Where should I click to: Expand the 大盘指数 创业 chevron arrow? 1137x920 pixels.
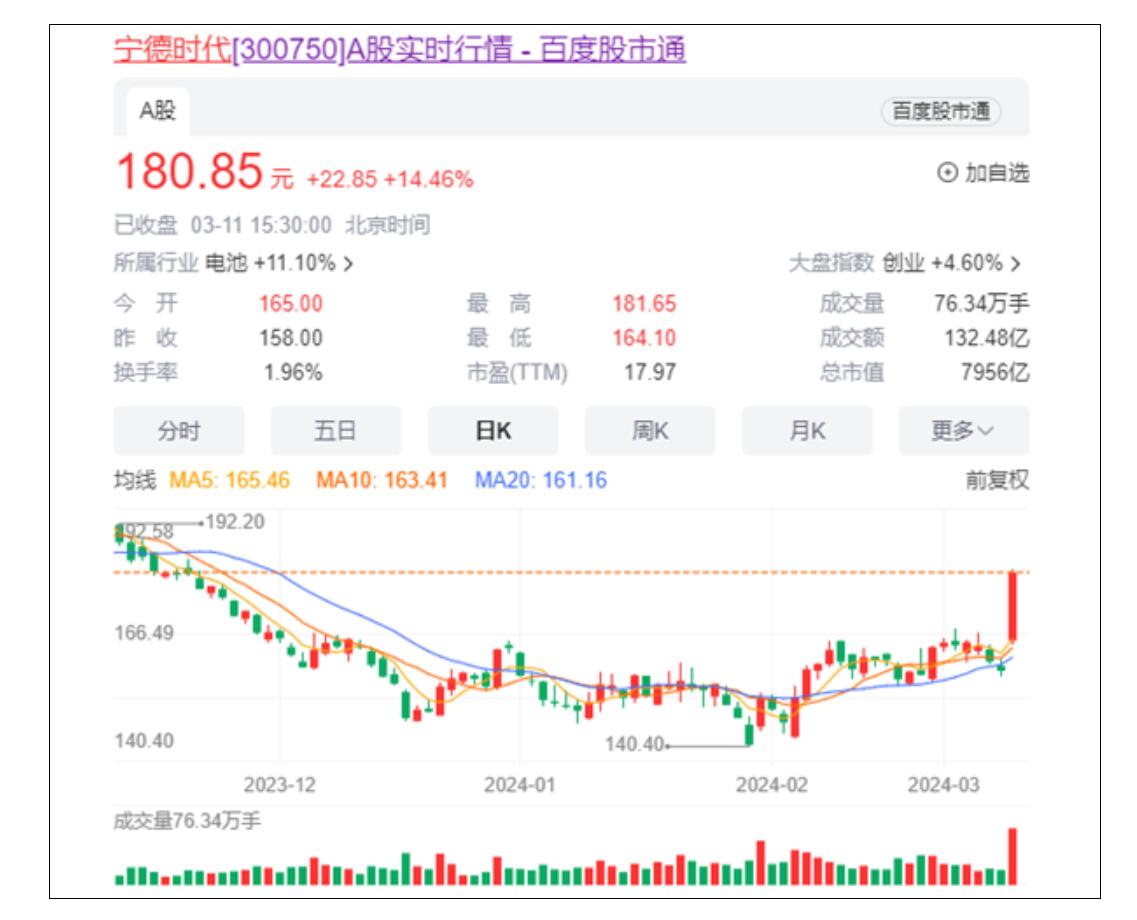[x=1015, y=263]
